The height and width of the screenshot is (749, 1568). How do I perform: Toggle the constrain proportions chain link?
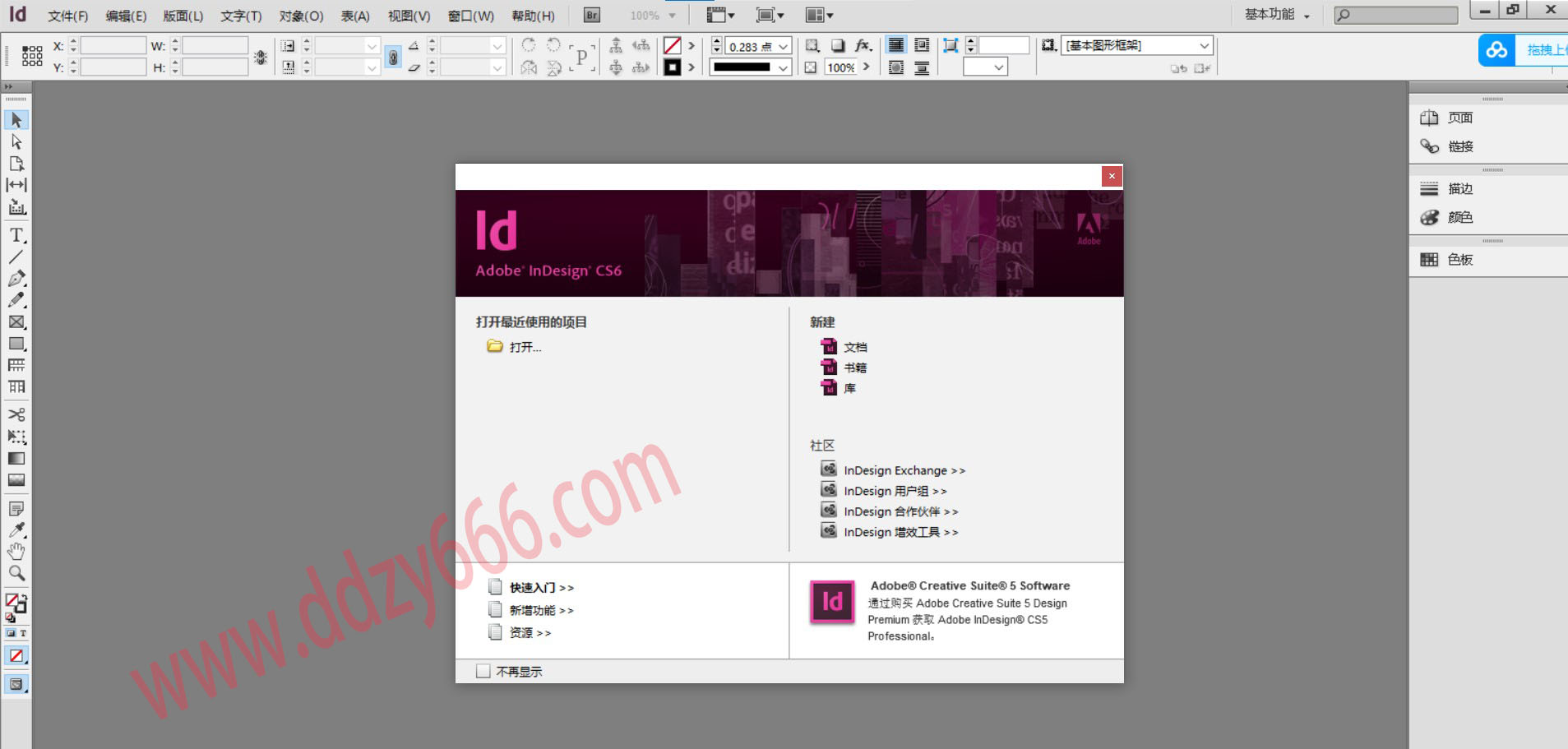point(393,57)
